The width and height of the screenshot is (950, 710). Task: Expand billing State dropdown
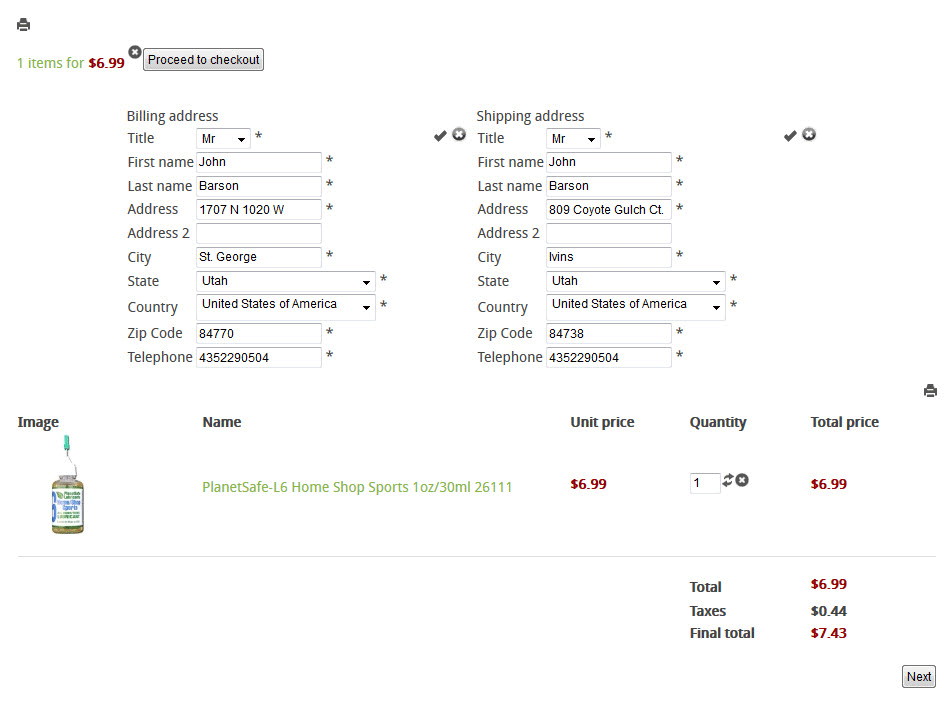[285, 282]
